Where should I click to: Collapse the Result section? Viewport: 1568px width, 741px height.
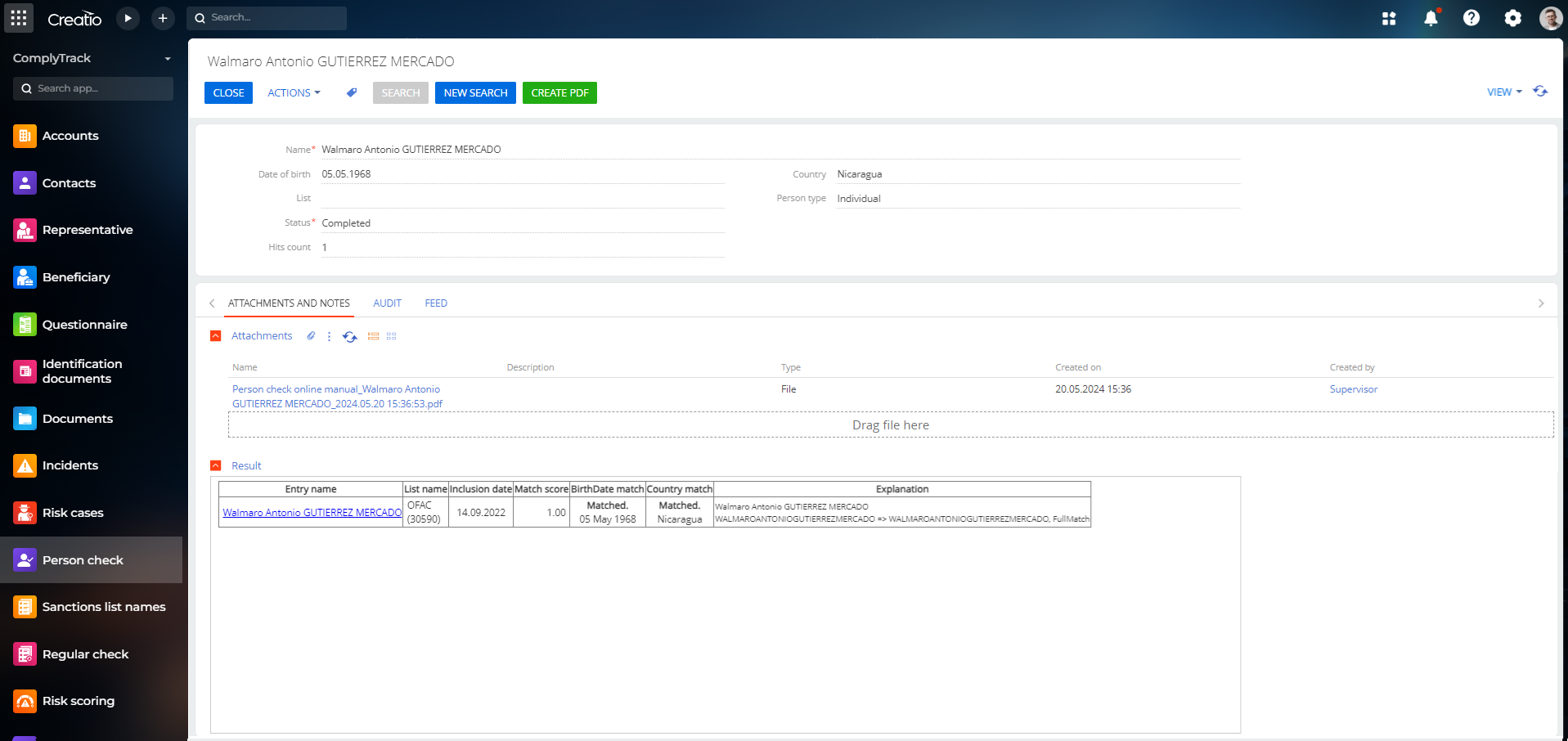[215, 465]
